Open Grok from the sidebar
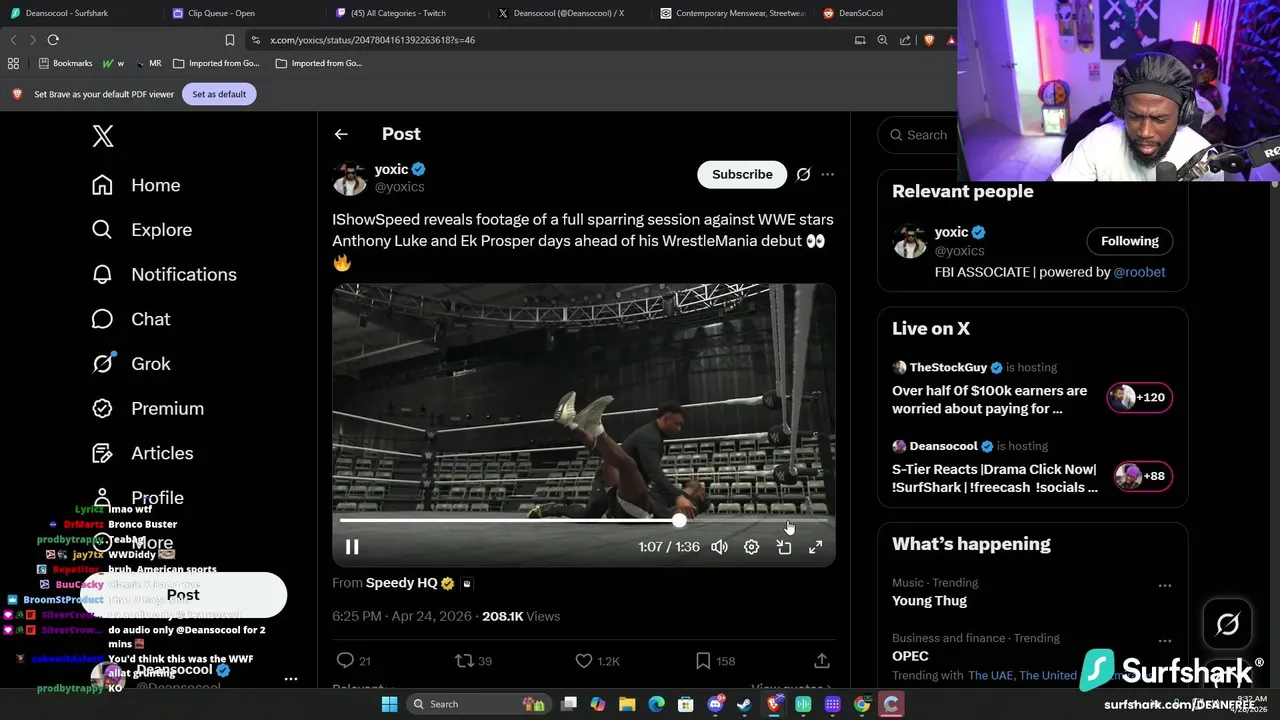Screen dimensions: 1280x720 point(131,364)
